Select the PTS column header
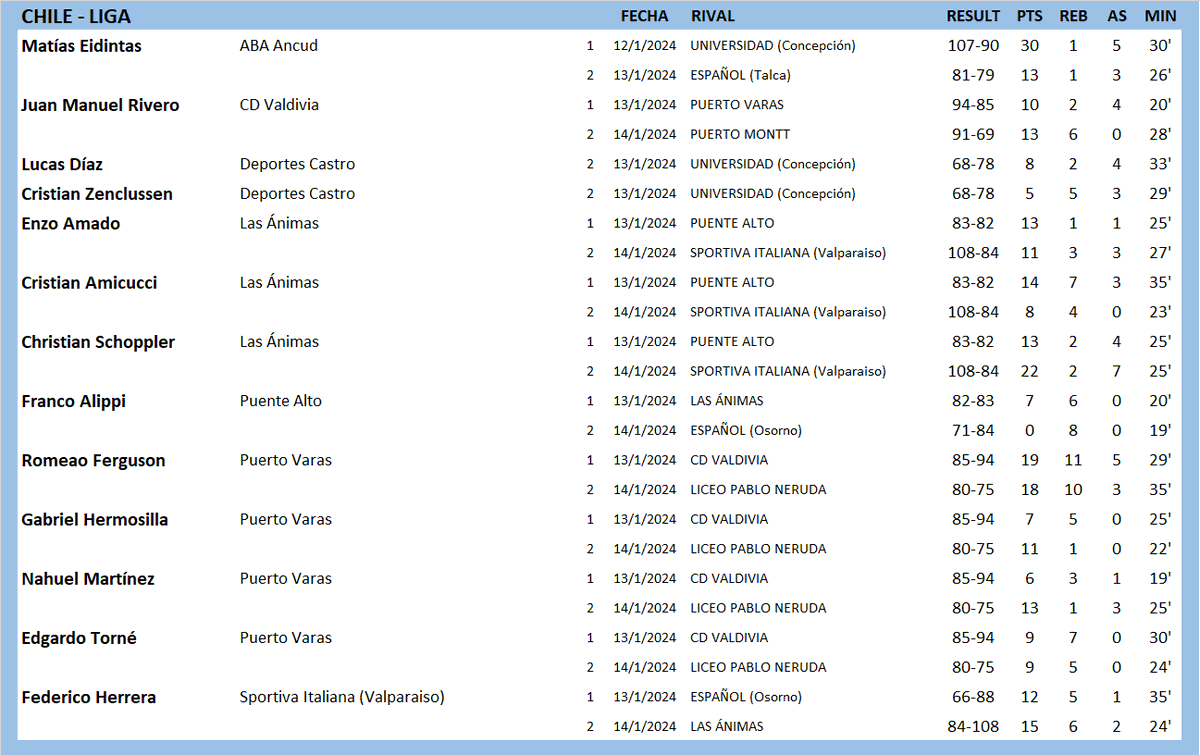The image size is (1200, 755). [1029, 16]
